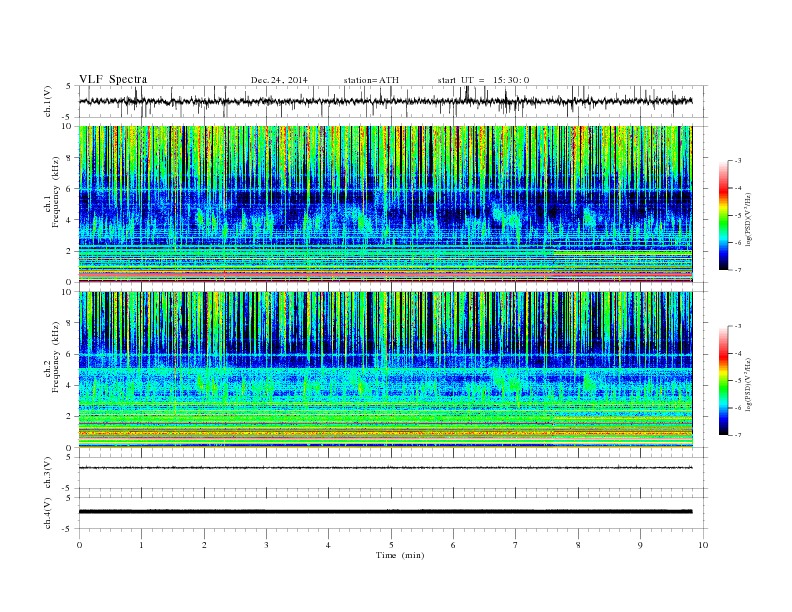
Task: Click the 'station=ATH' label
Action: point(371,80)
